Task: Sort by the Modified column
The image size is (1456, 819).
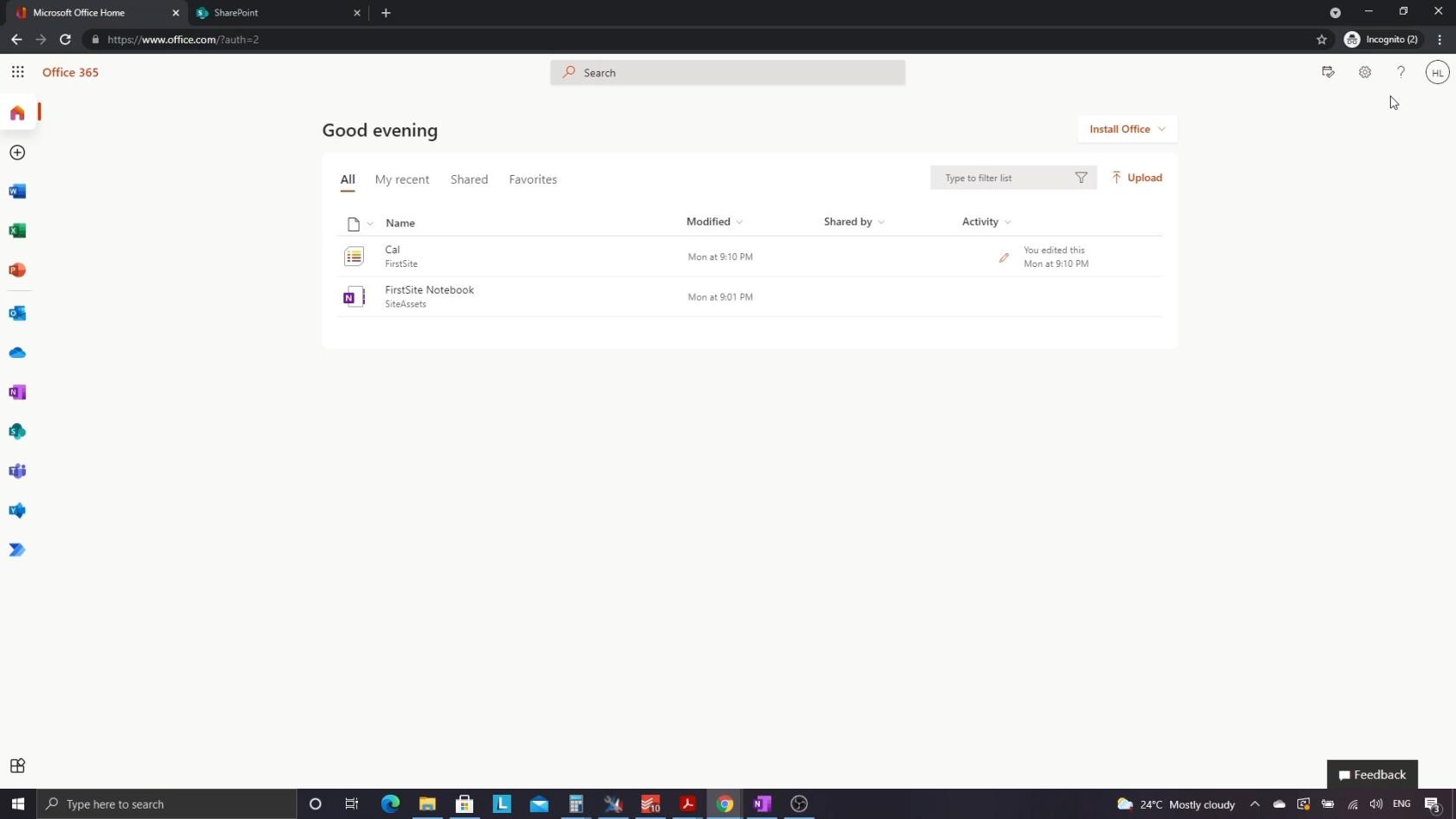Action: coord(714,222)
